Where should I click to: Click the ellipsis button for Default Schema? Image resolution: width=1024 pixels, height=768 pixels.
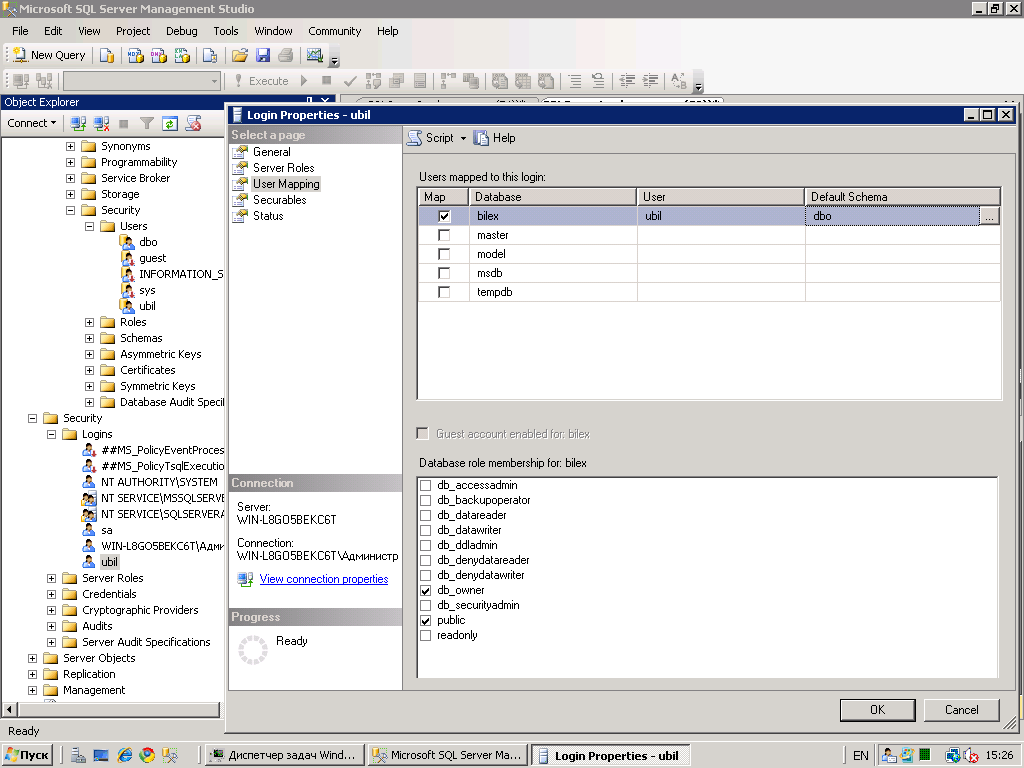tap(990, 216)
